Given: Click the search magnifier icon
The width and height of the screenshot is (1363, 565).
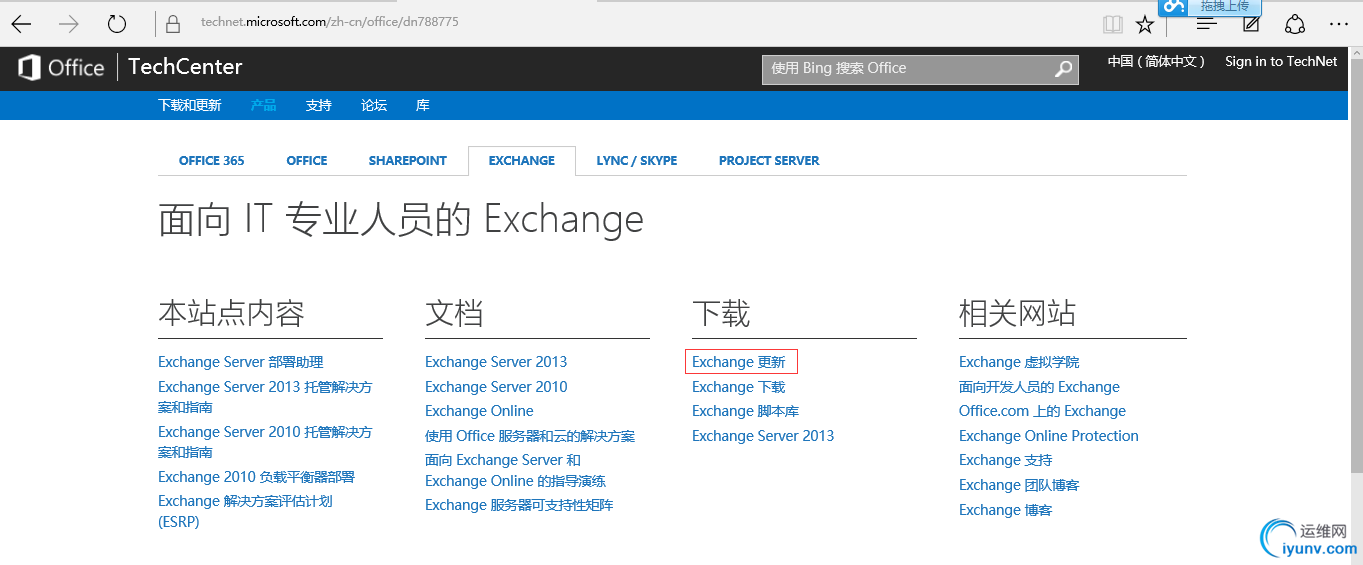Looking at the screenshot, I should pos(1063,69).
